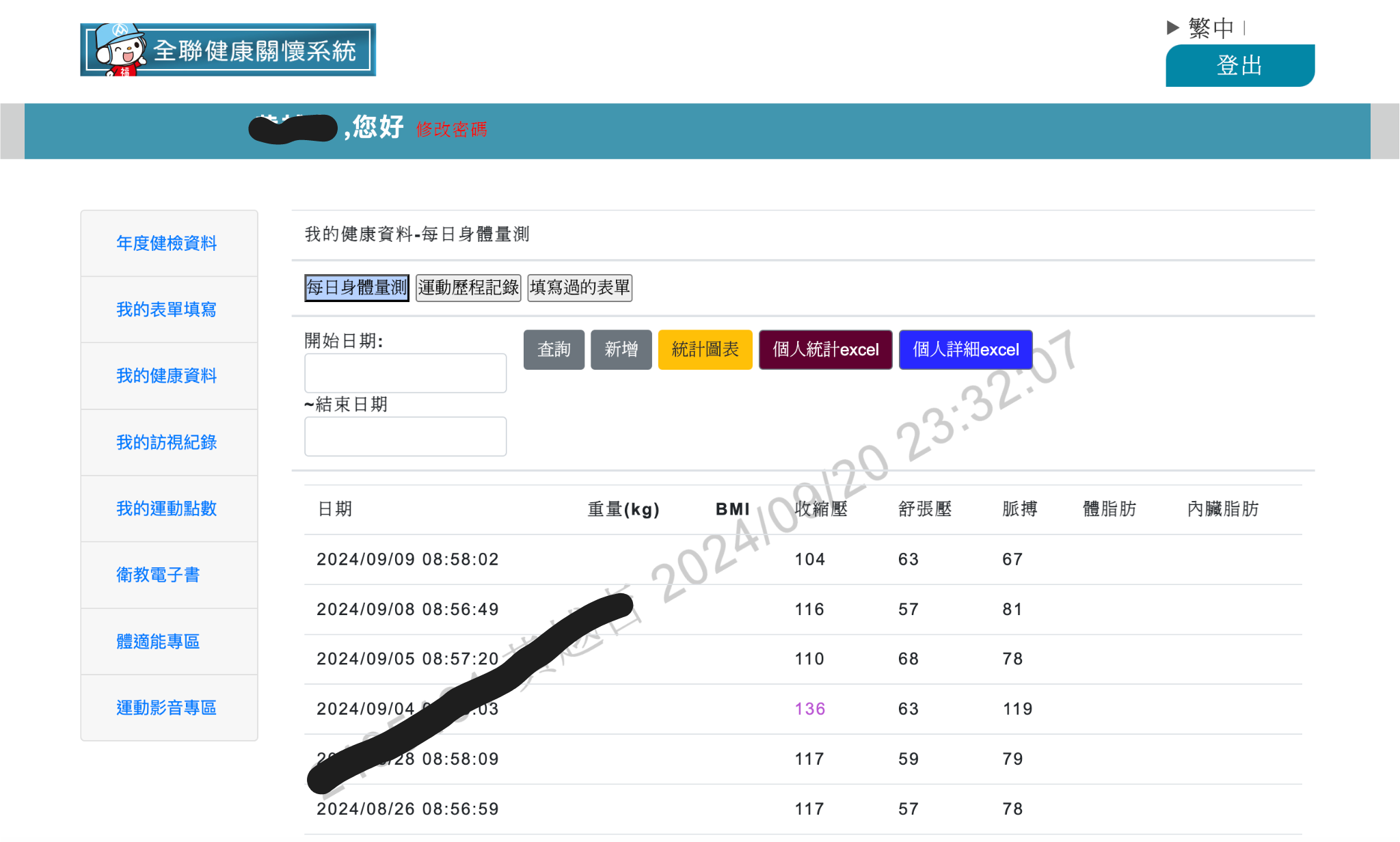Select the 繁中 language option
Viewport: 1400px width, 842px height.
point(1211,27)
